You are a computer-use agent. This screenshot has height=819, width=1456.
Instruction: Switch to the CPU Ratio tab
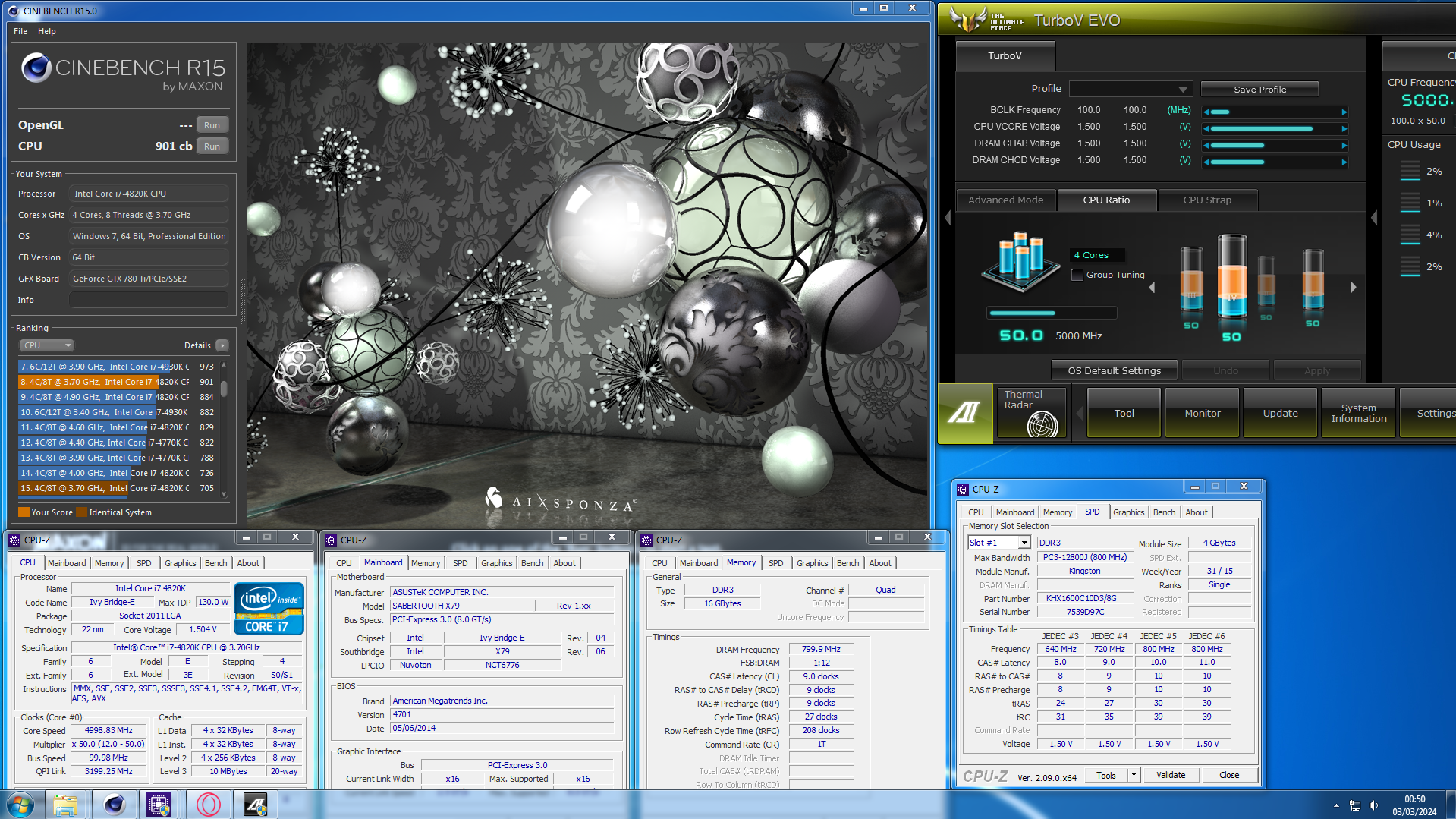pos(1106,200)
